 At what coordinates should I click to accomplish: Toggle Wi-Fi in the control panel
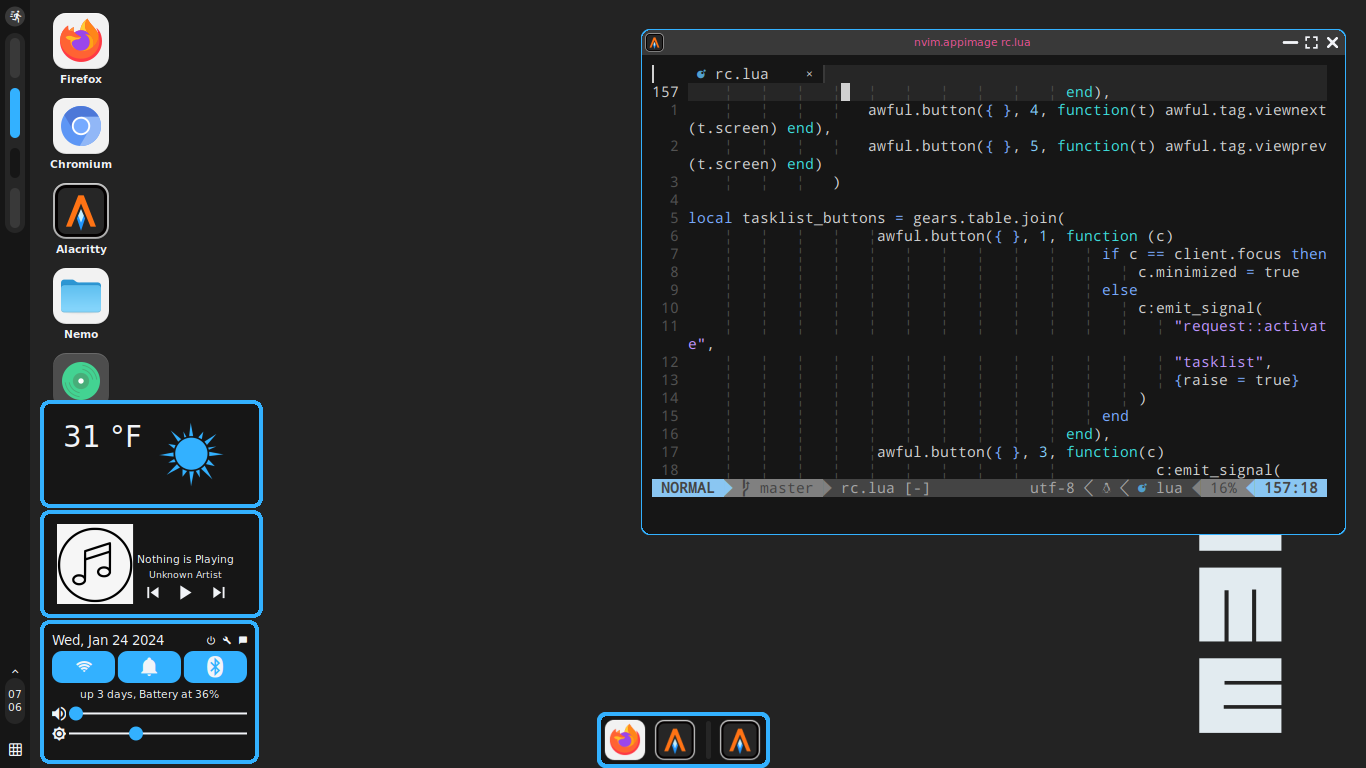[x=83, y=667]
